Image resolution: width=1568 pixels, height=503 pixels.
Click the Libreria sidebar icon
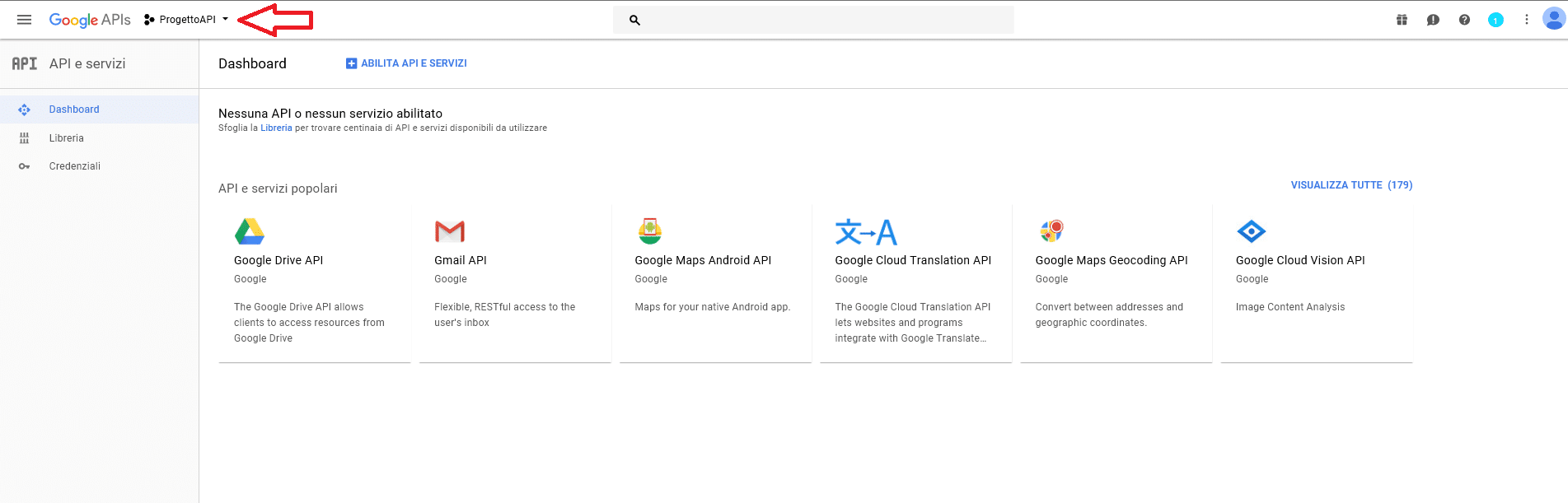click(24, 138)
